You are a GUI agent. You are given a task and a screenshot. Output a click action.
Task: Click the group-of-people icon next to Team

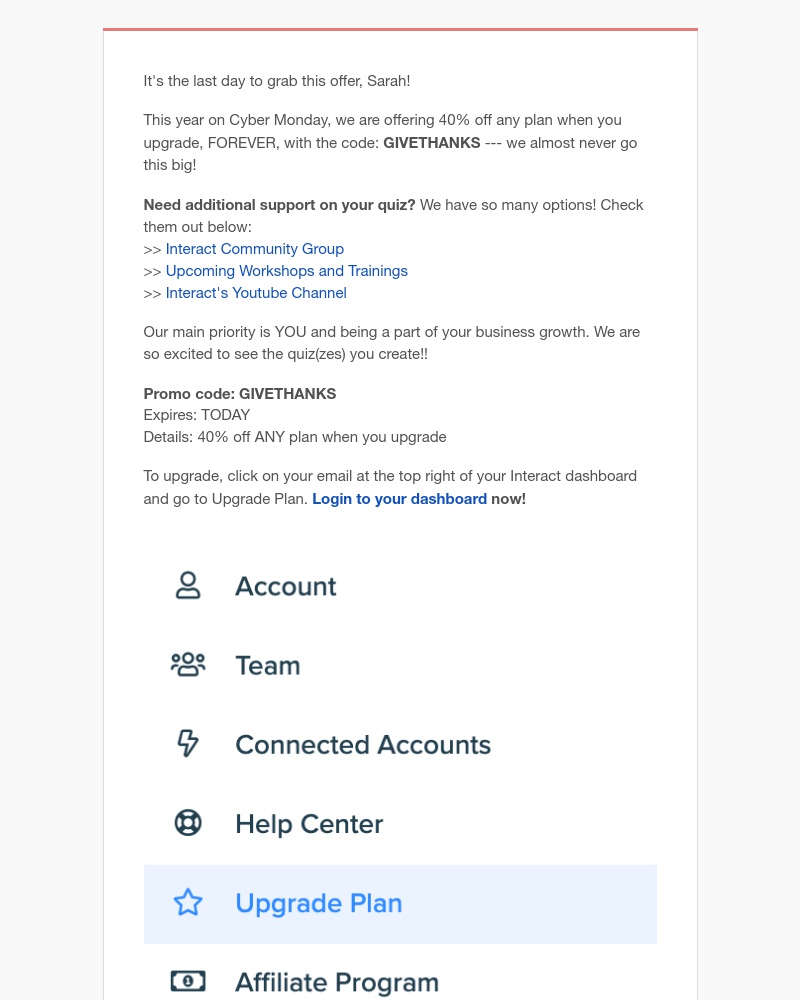click(x=188, y=665)
